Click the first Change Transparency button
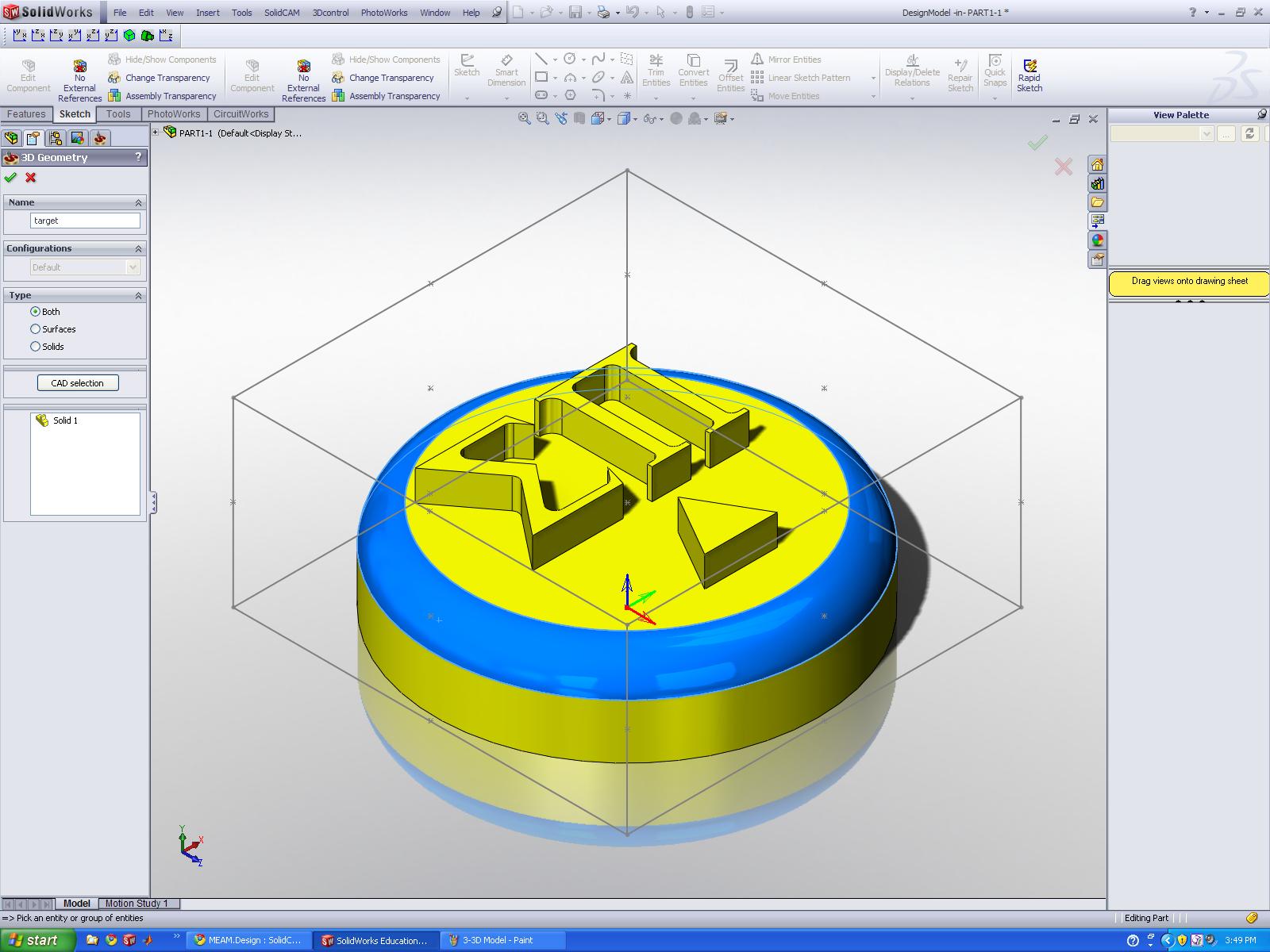The height and width of the screenshot is (952, 1270). click(x=159, y=78)
